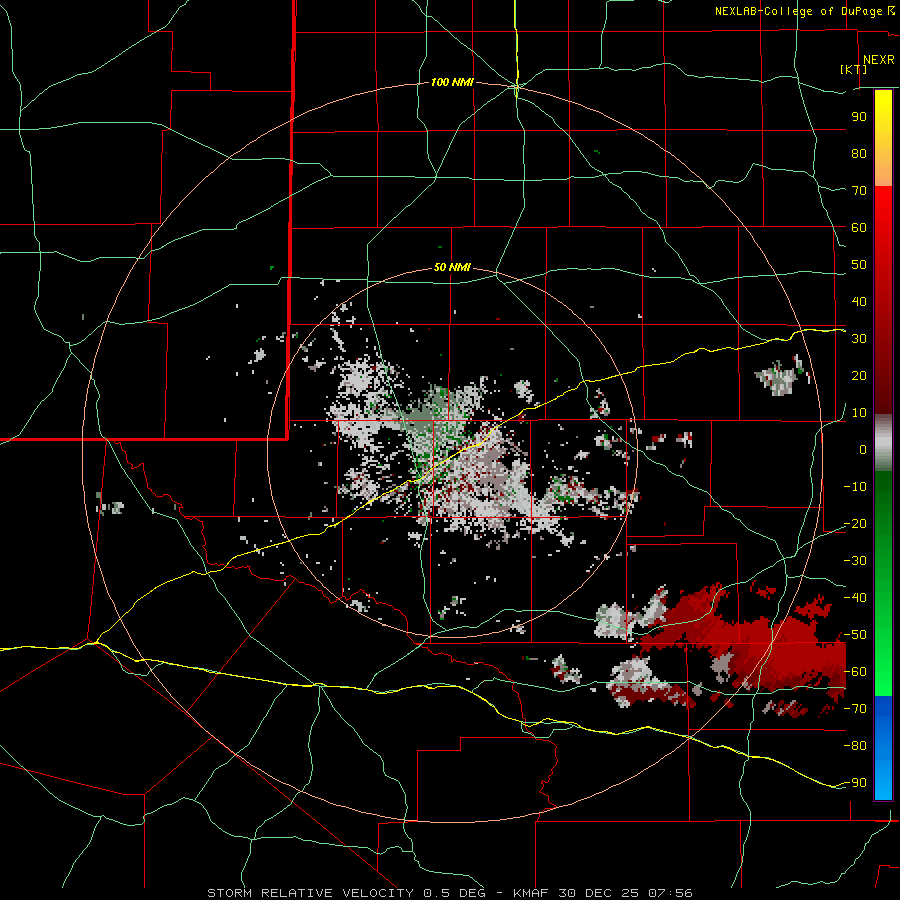This screenshot has height=900, width=900.
Task: Select the velocity scale label "-30"
Action: (x=855, y=561)
